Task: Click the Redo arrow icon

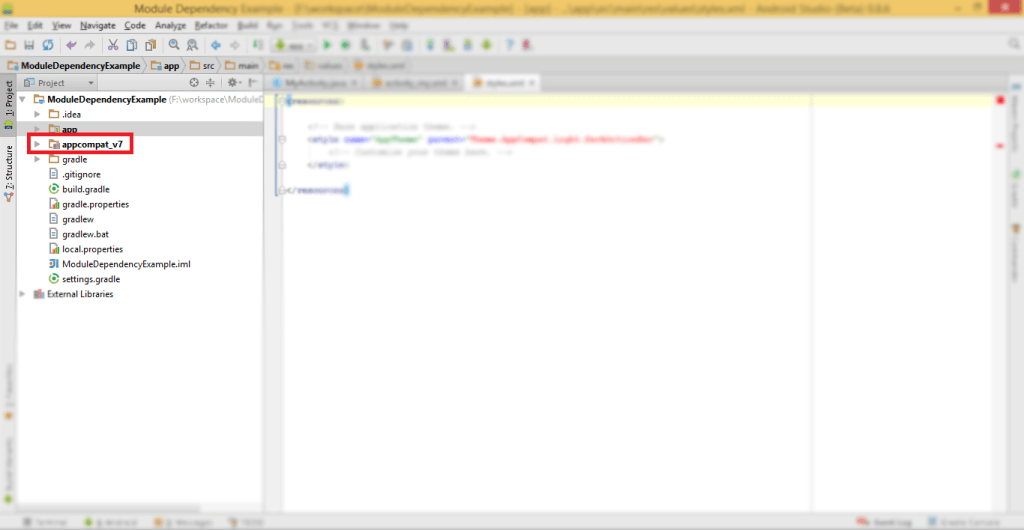Action: tap(90, 45)
